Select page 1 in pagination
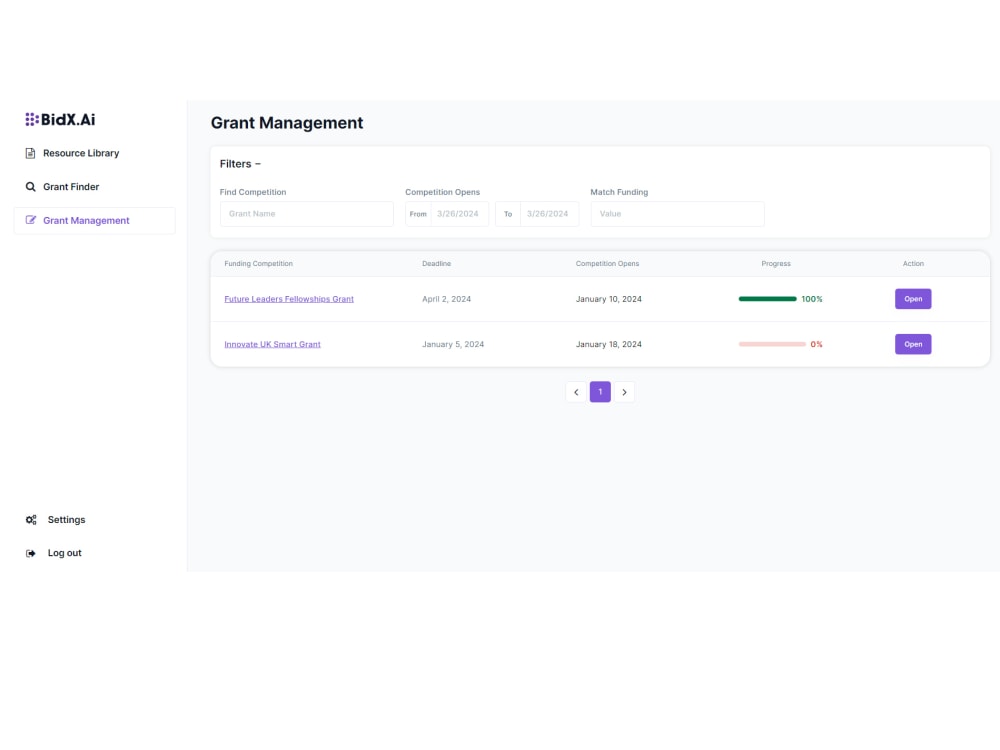The image size is (1000, 750). (x=600, y=392)
